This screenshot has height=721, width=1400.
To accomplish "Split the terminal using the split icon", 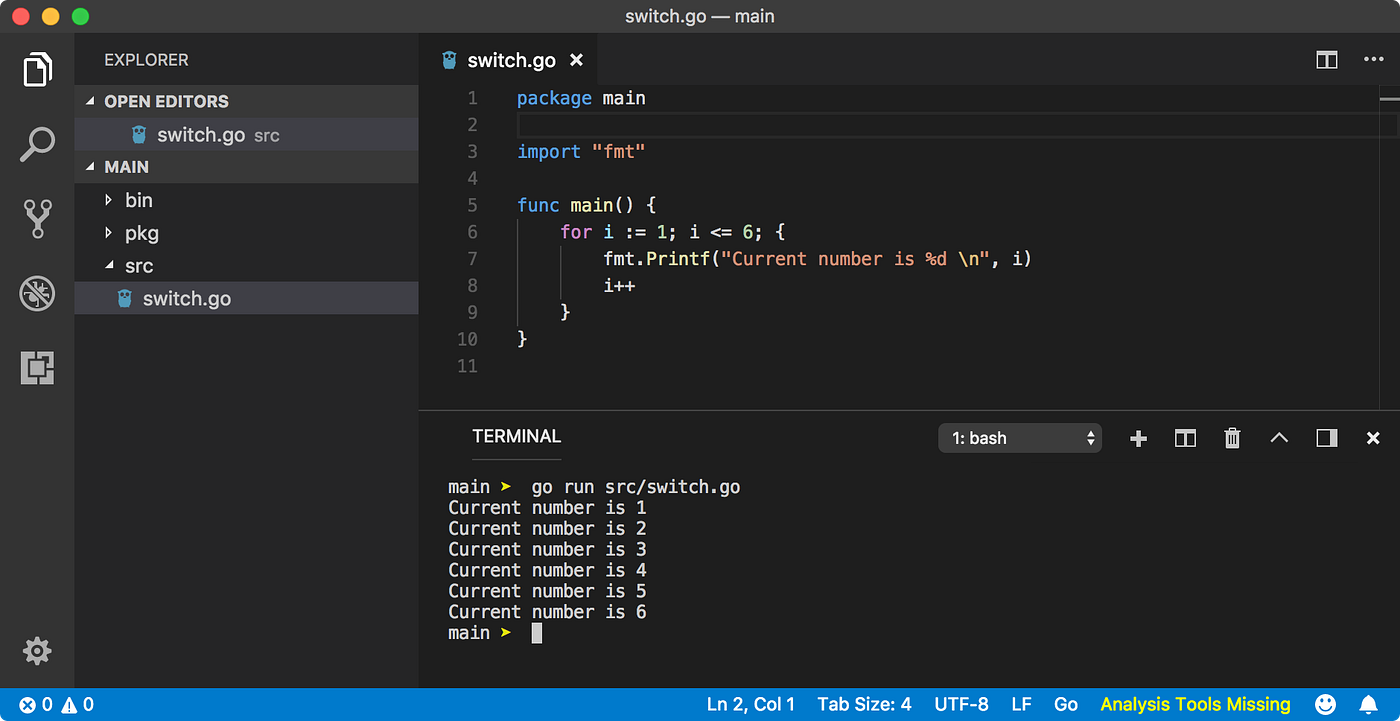I will 1185,438.
